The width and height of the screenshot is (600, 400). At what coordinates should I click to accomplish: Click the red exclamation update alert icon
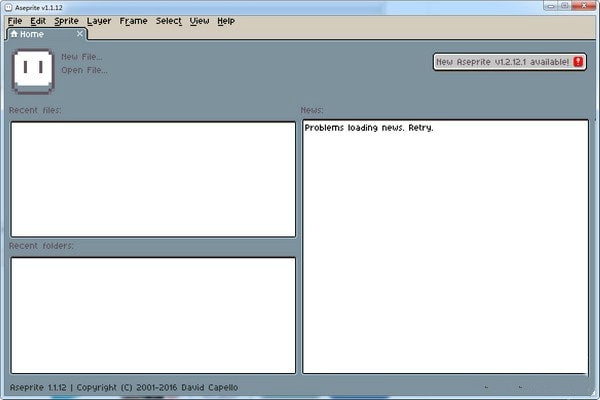pyautogui.click(x=578, y=62)
